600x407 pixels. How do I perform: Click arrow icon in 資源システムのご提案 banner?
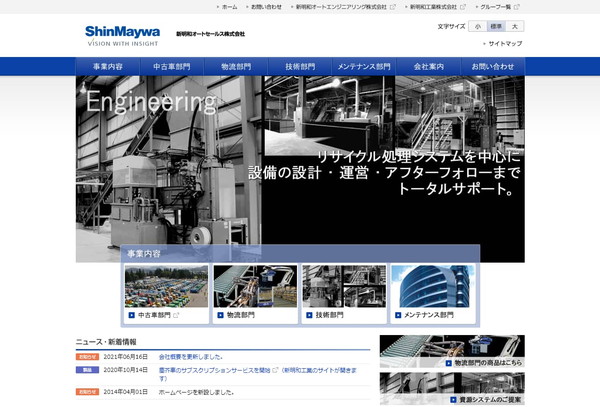[x=453, y=400]
